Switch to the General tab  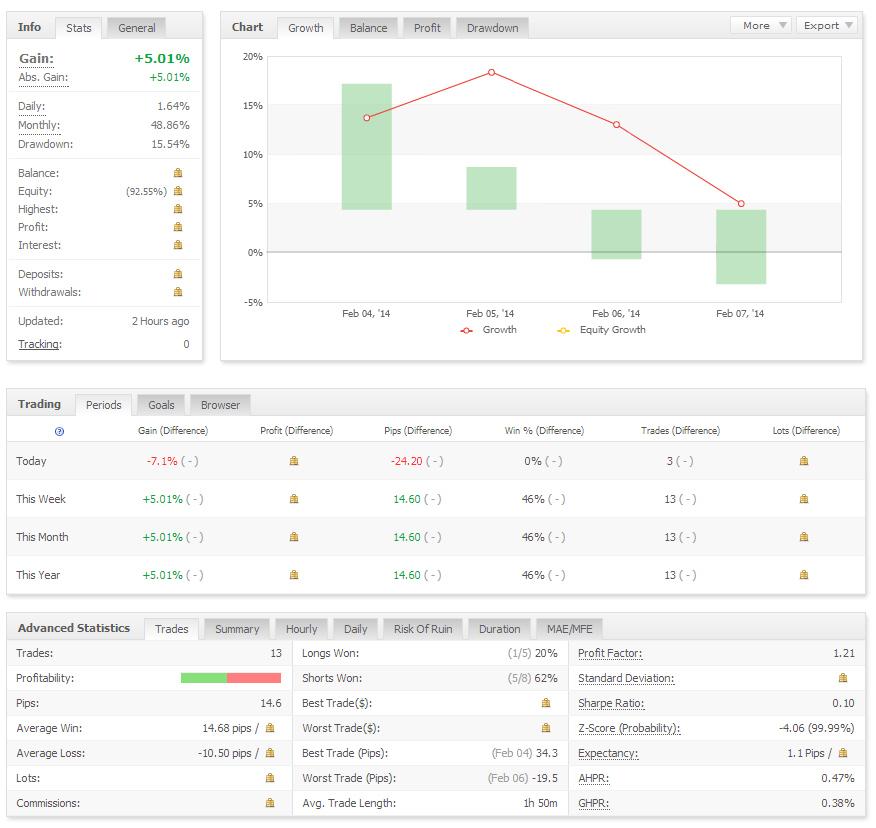tap(137, 28)
